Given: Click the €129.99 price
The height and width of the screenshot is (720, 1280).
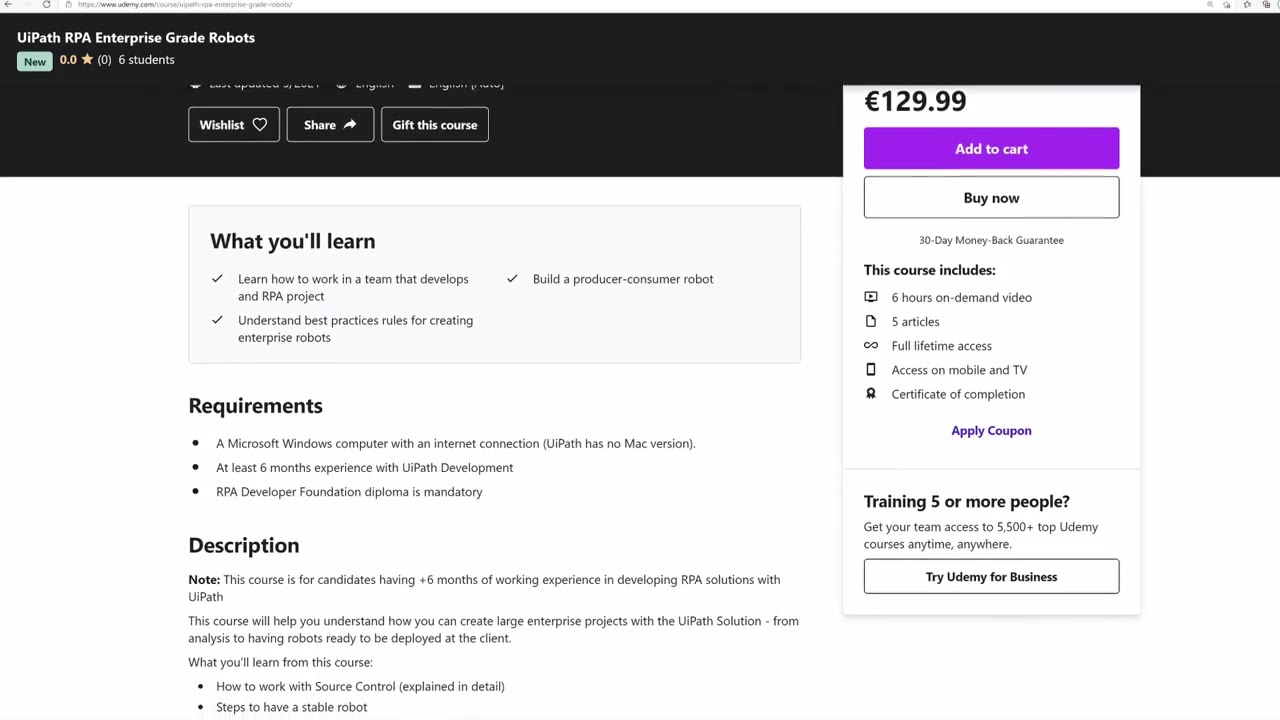Looking at the screenshot, I should click(915, 101).
